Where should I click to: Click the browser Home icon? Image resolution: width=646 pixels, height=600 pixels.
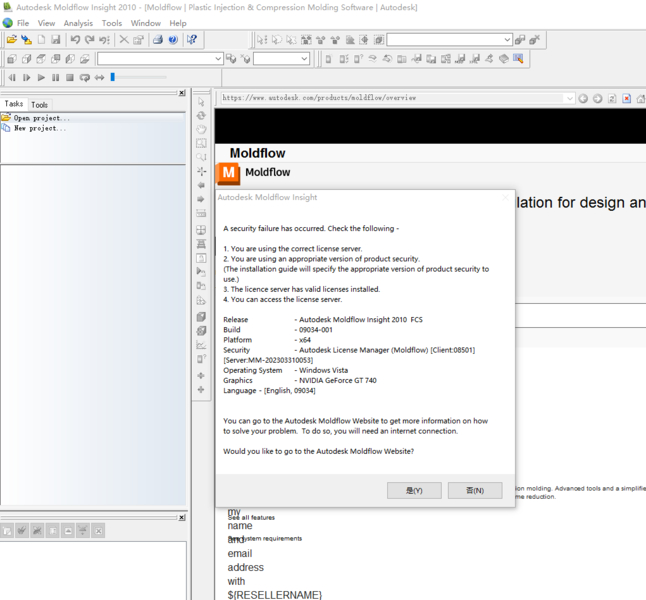pos(641,99)
